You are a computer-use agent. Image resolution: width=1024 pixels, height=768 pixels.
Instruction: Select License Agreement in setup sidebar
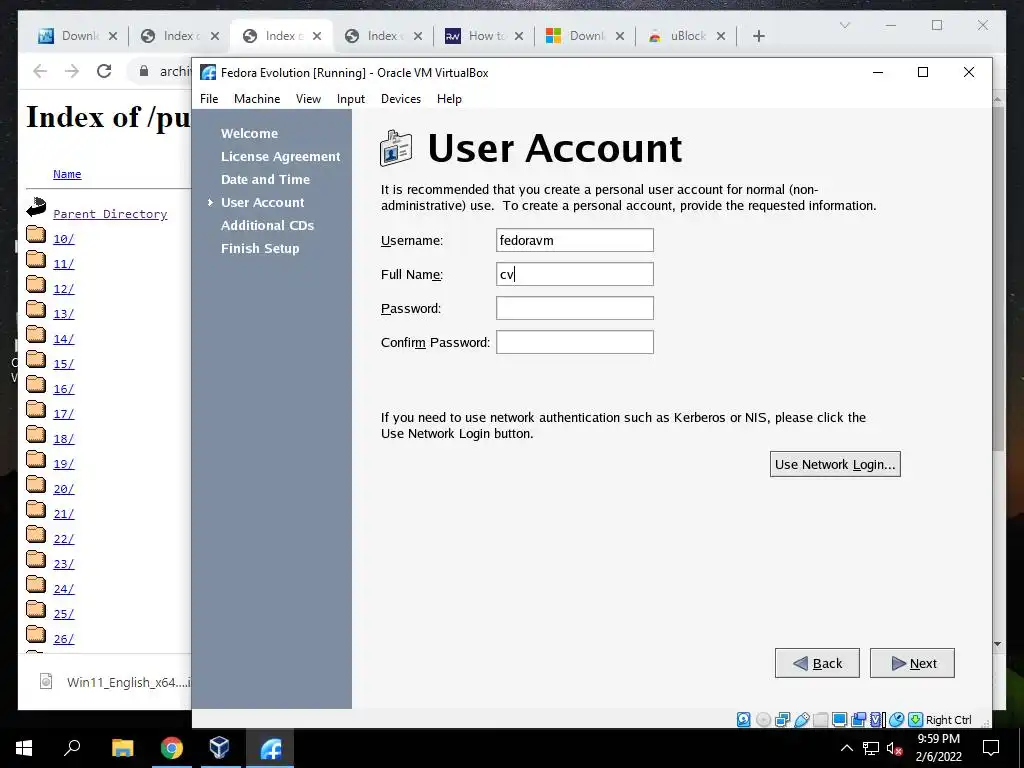tap(280, 156)
